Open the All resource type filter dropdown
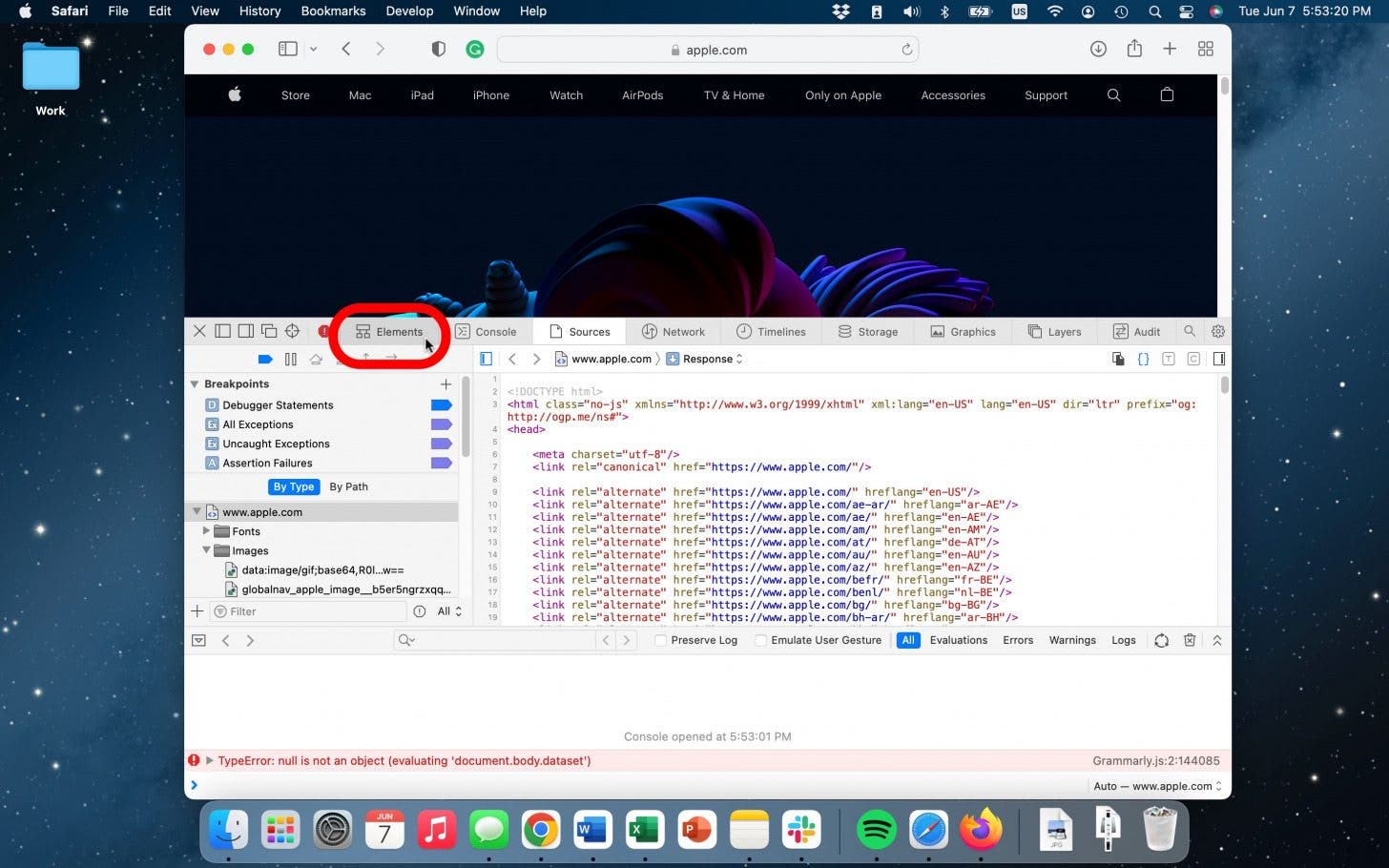This screenshot has height=868, width=1389. point(449,611)
